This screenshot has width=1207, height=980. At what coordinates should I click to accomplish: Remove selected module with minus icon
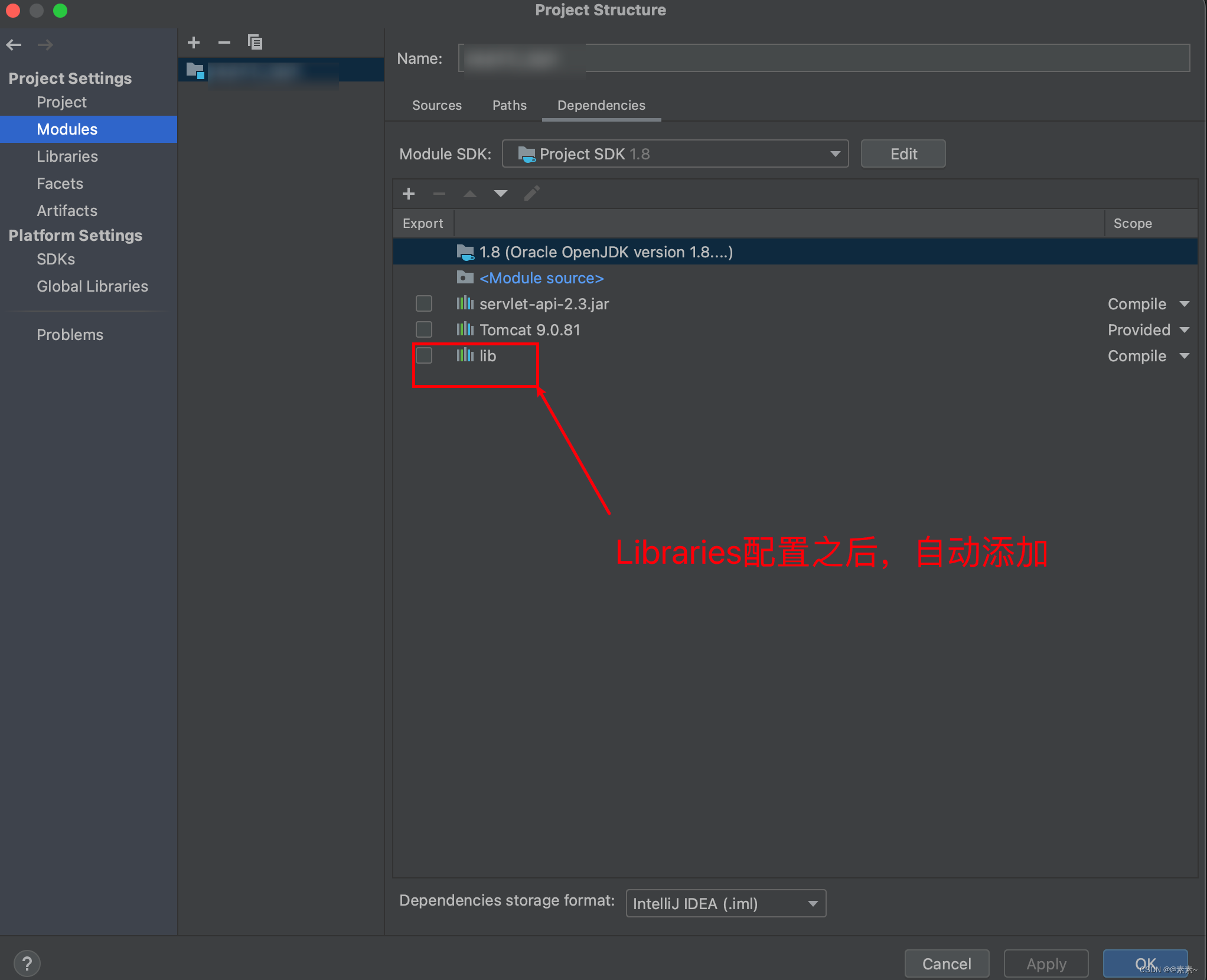(x=224, y=43)
